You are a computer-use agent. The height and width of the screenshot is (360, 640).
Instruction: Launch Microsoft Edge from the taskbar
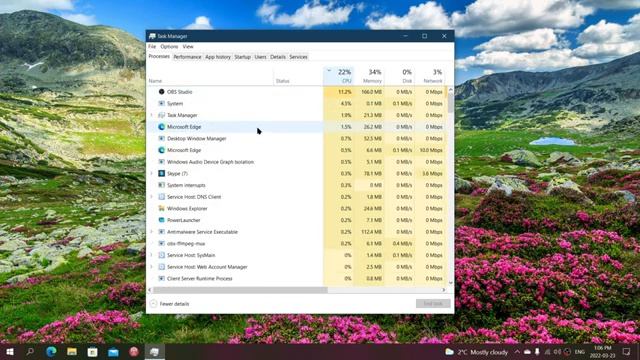click(x=51, y=351)
